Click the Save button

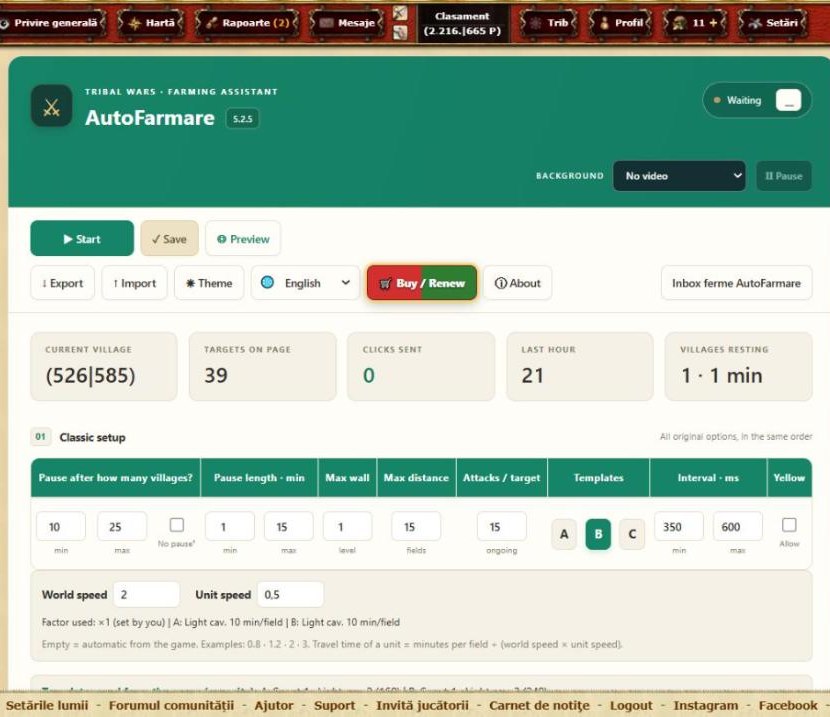coord(169,239)
